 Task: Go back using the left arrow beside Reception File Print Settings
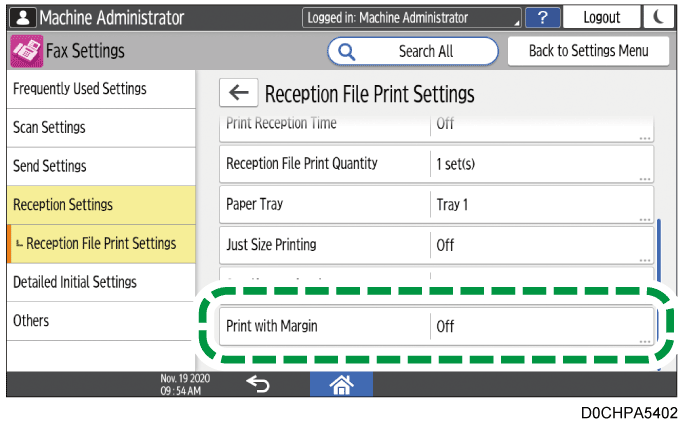[x=238, y=93]
